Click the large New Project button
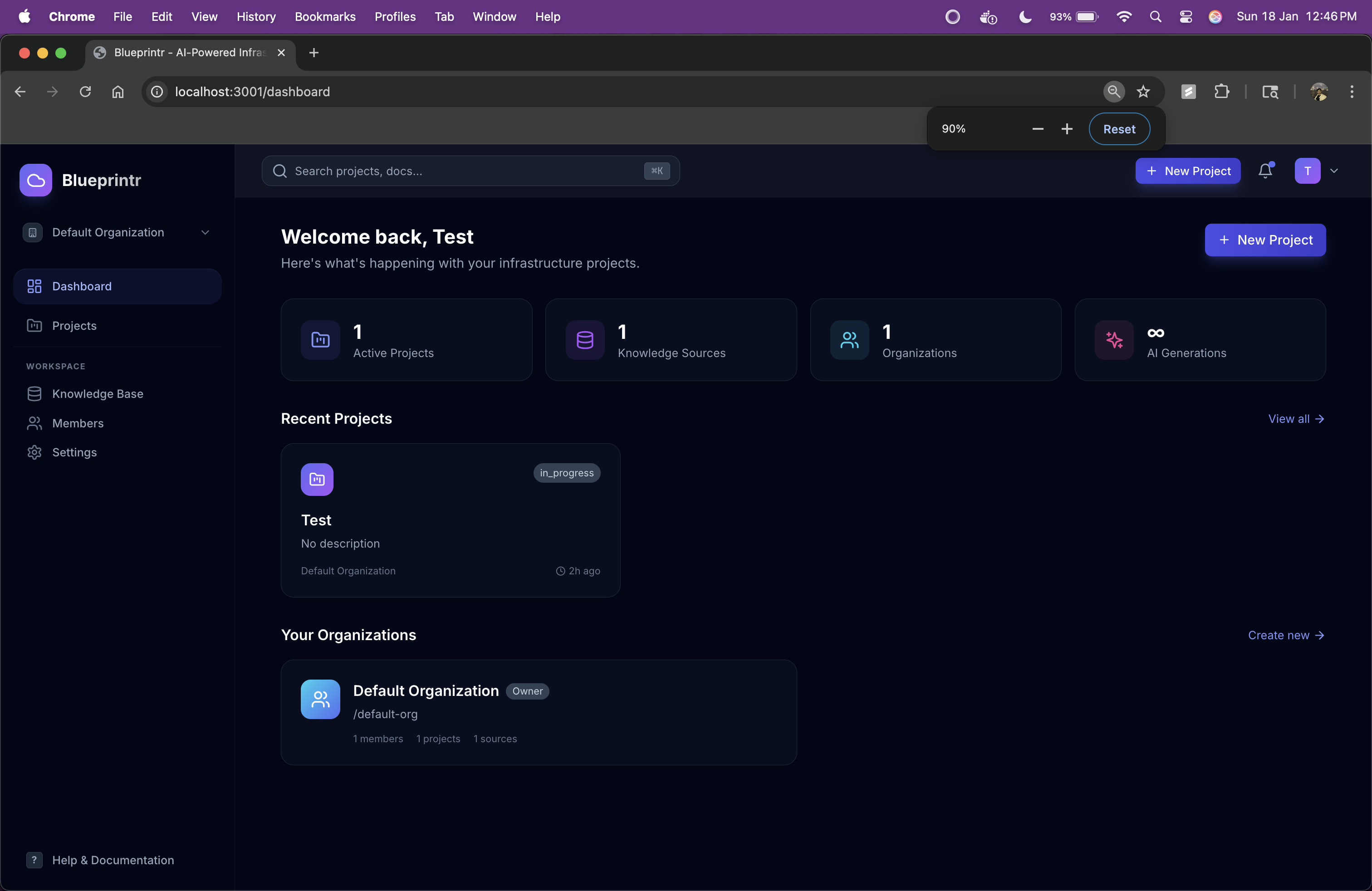Viewport: 1372px width, 891px height. click(x=1265, y=240)
